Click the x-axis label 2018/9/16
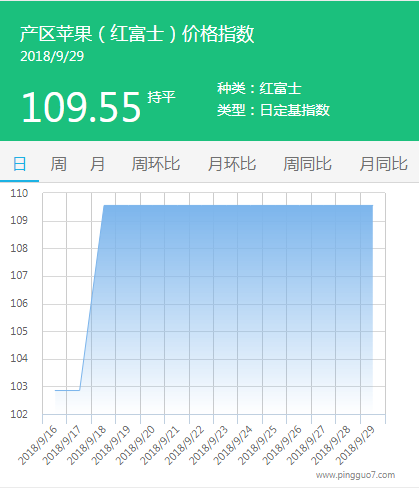This screenshot has width=419, height=488. point(38,445)
